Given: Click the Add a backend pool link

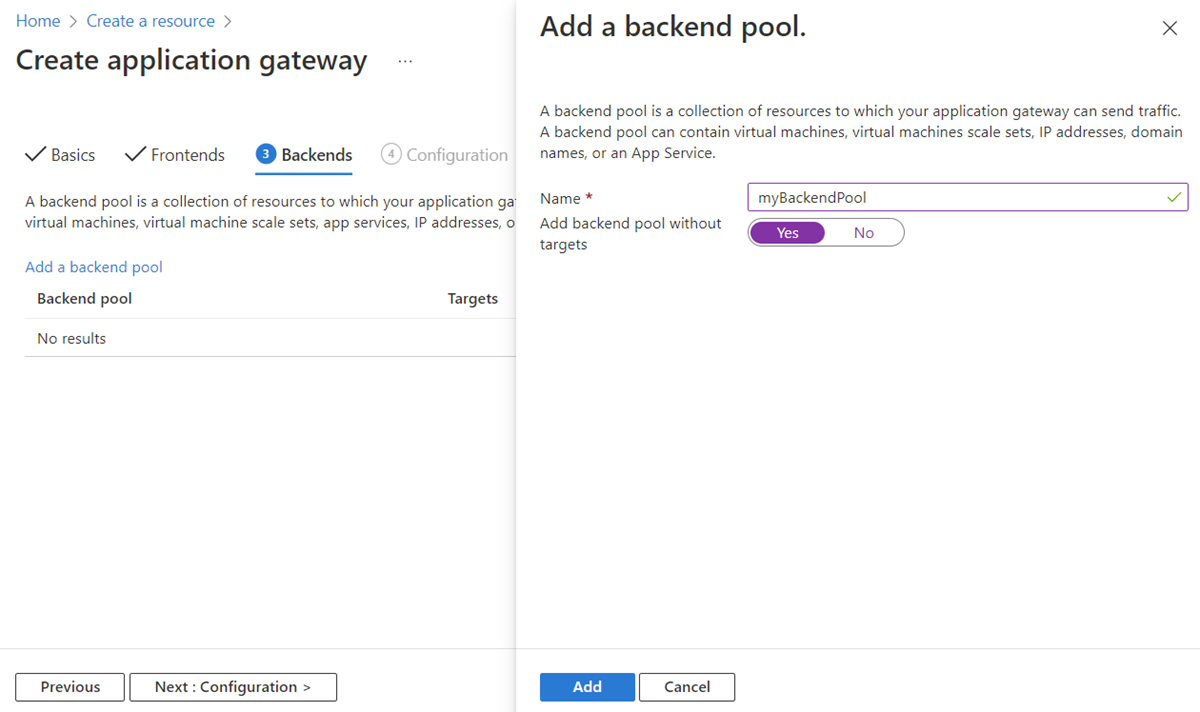Looking at the screenshot, I should [94, 267].
